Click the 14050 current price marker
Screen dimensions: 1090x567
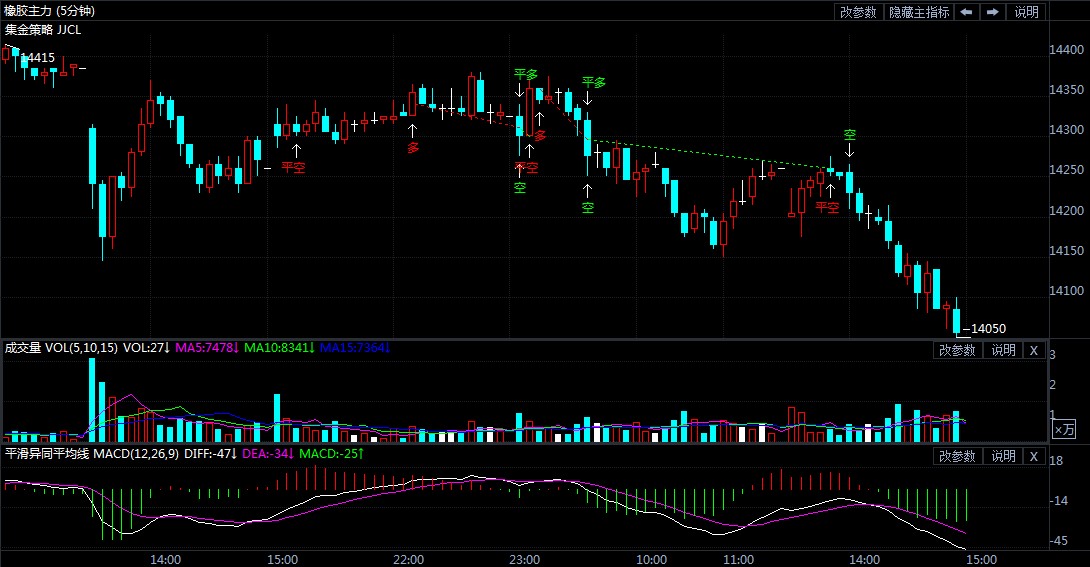(987, 329)
